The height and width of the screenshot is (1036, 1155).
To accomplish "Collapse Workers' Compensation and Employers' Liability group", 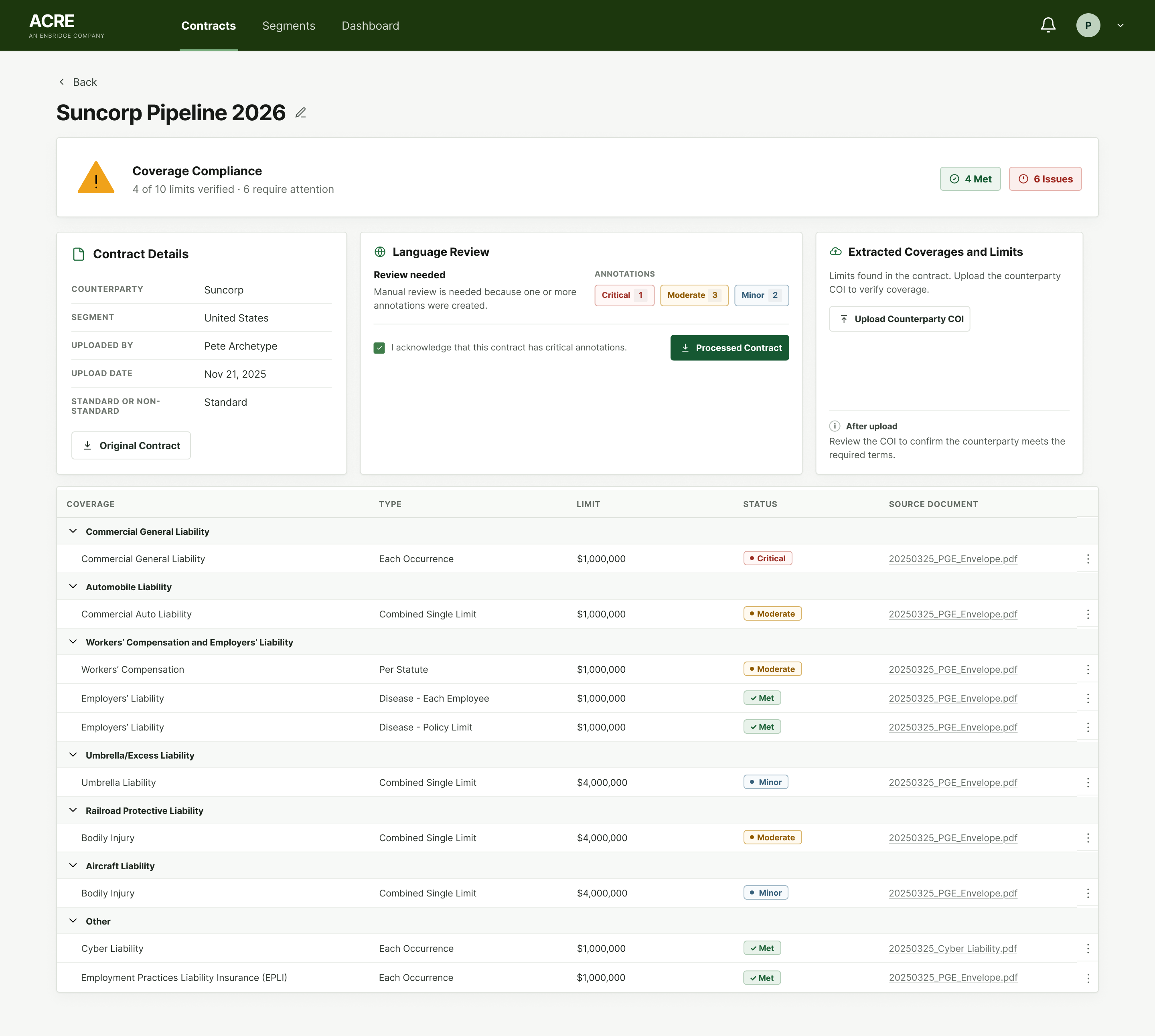I will (x=73, y=641).
